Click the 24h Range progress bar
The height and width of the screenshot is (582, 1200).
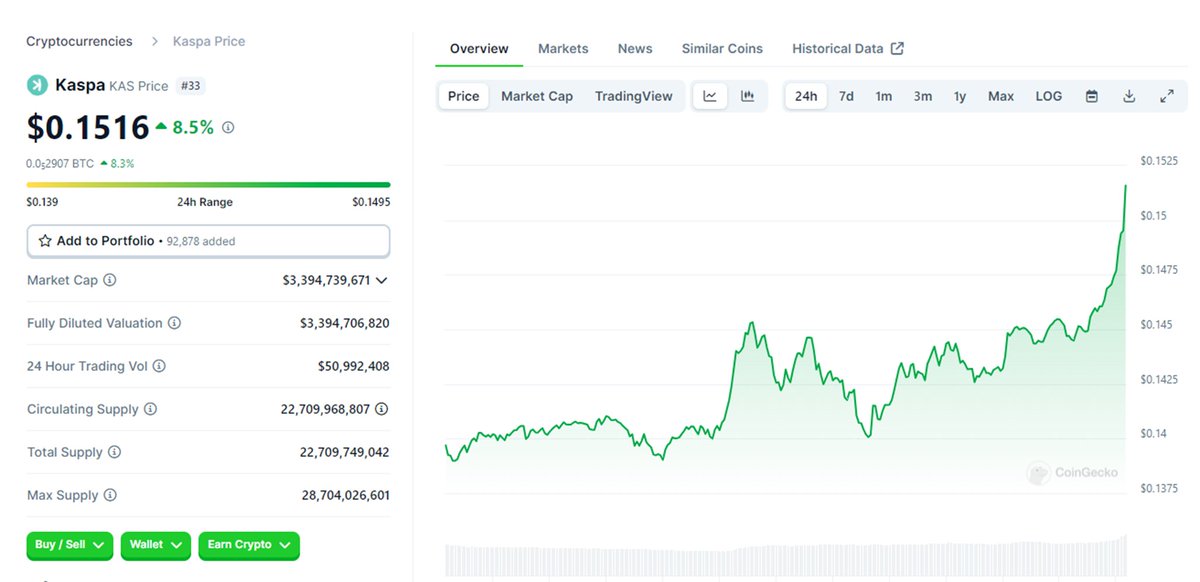[x=208, y=185]
